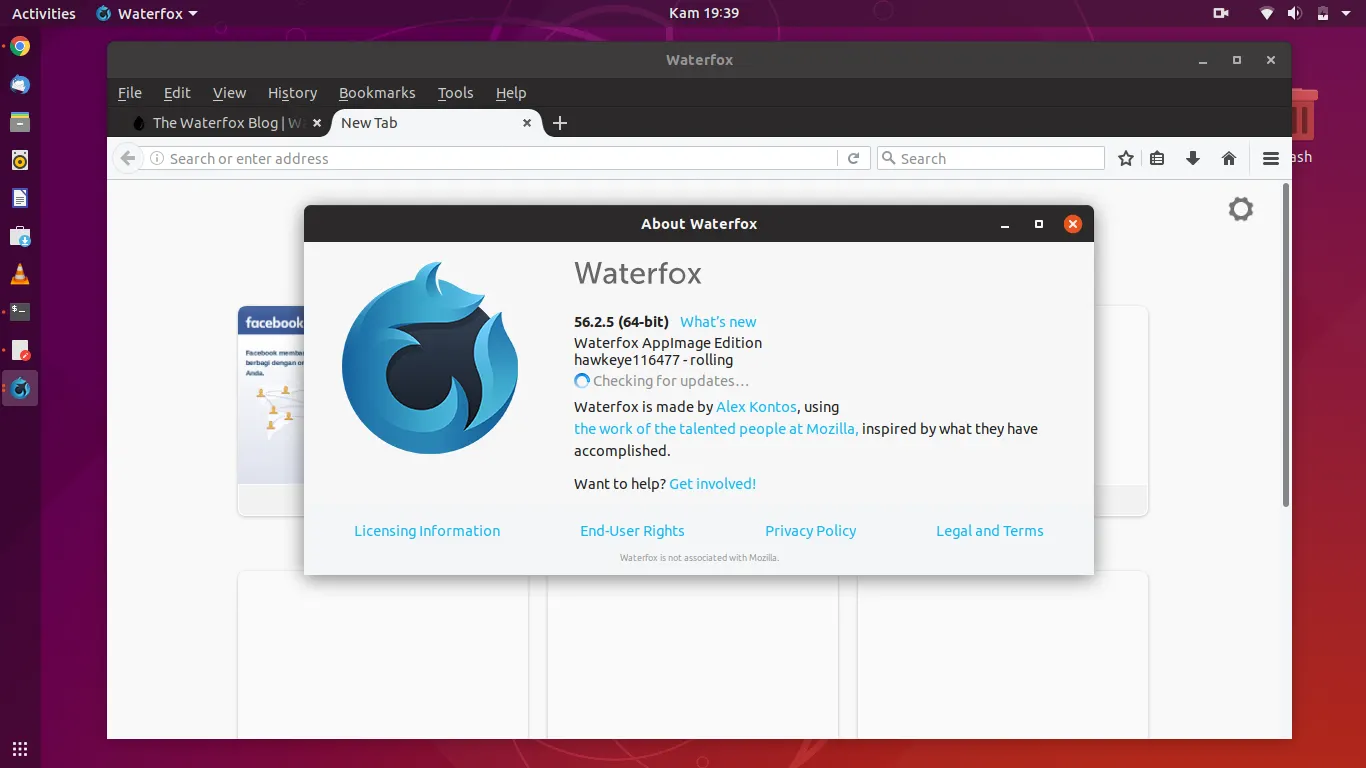This screenshot has height=768, width=1366.
Task: Go to home page icon
Action: pyautogui.click(x=1229, y=158)
